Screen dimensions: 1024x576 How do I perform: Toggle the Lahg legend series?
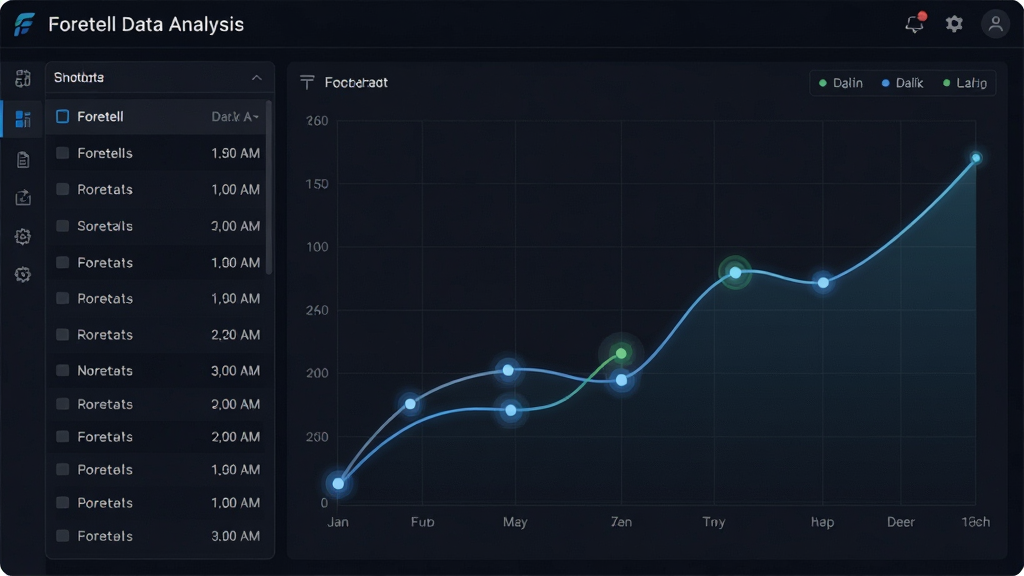point(965,83)
